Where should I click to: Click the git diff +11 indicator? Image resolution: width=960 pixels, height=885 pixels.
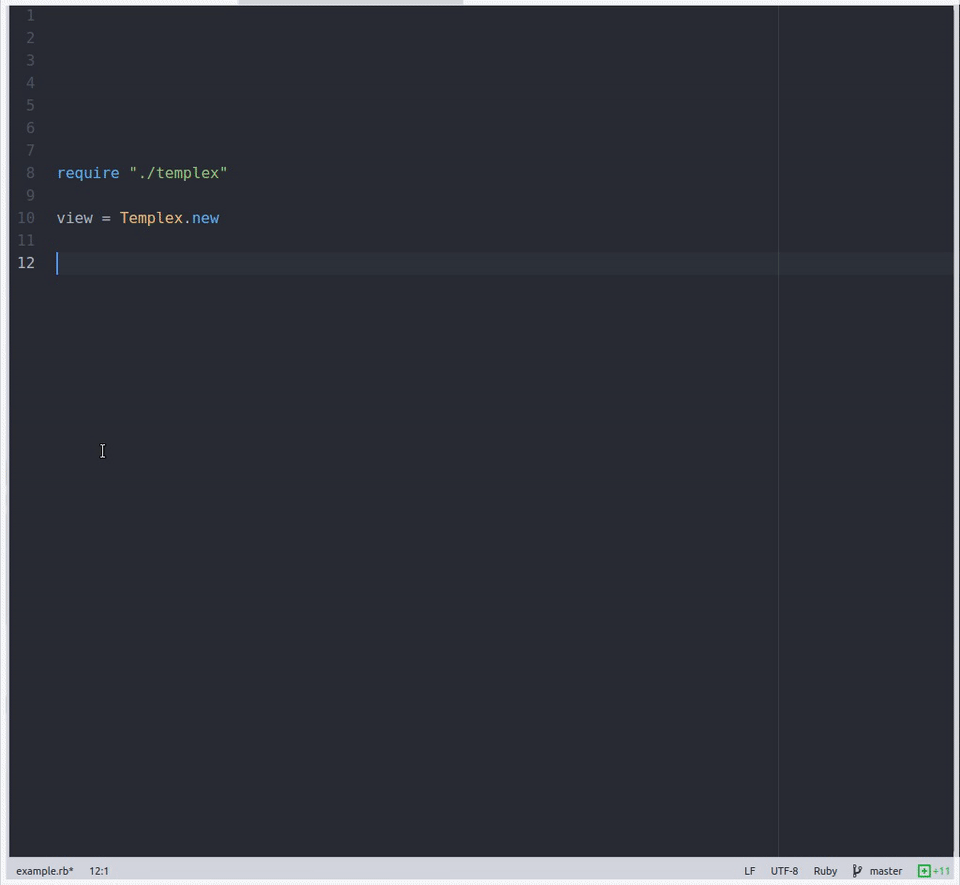pyautogui.click(x=934, y=871)
